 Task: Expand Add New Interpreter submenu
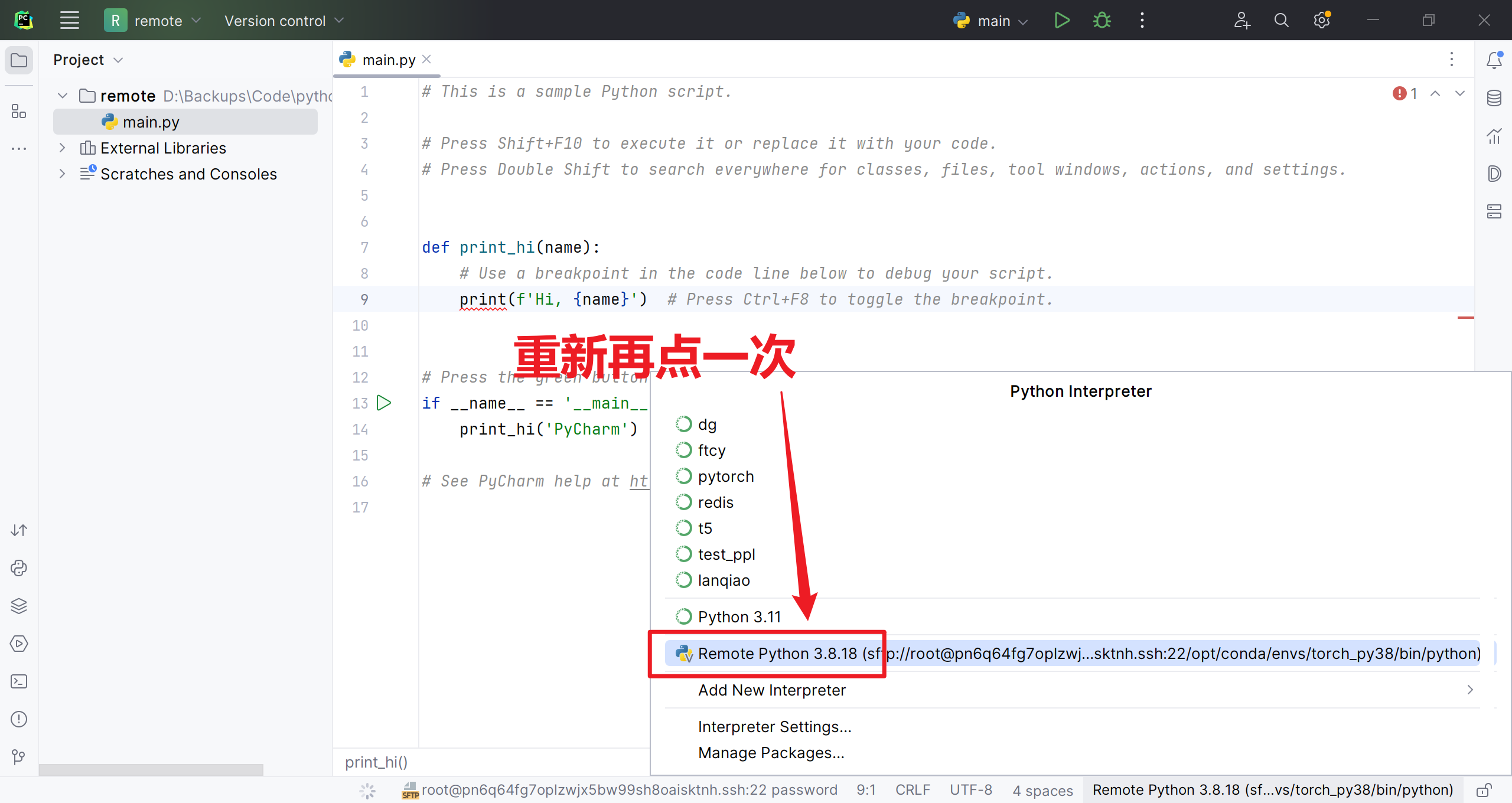pos(1073,690)
